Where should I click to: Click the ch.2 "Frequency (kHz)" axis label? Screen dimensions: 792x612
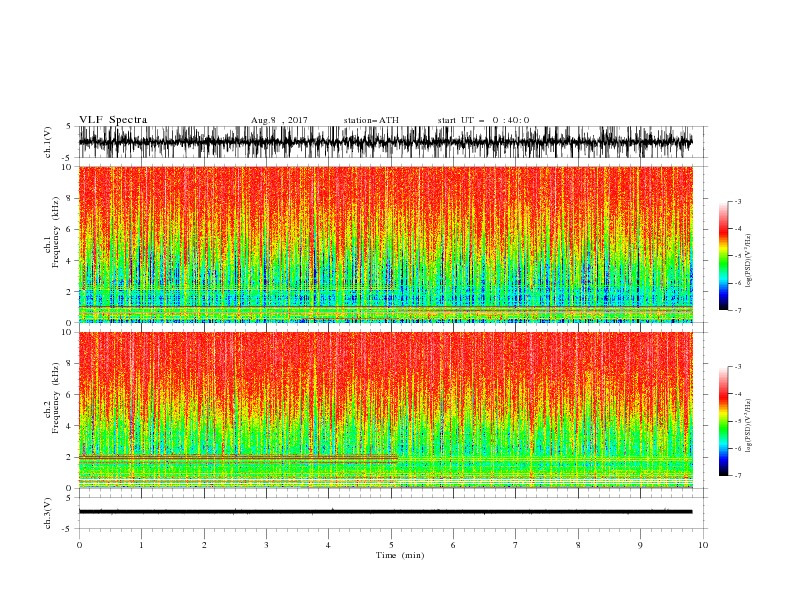56,397
